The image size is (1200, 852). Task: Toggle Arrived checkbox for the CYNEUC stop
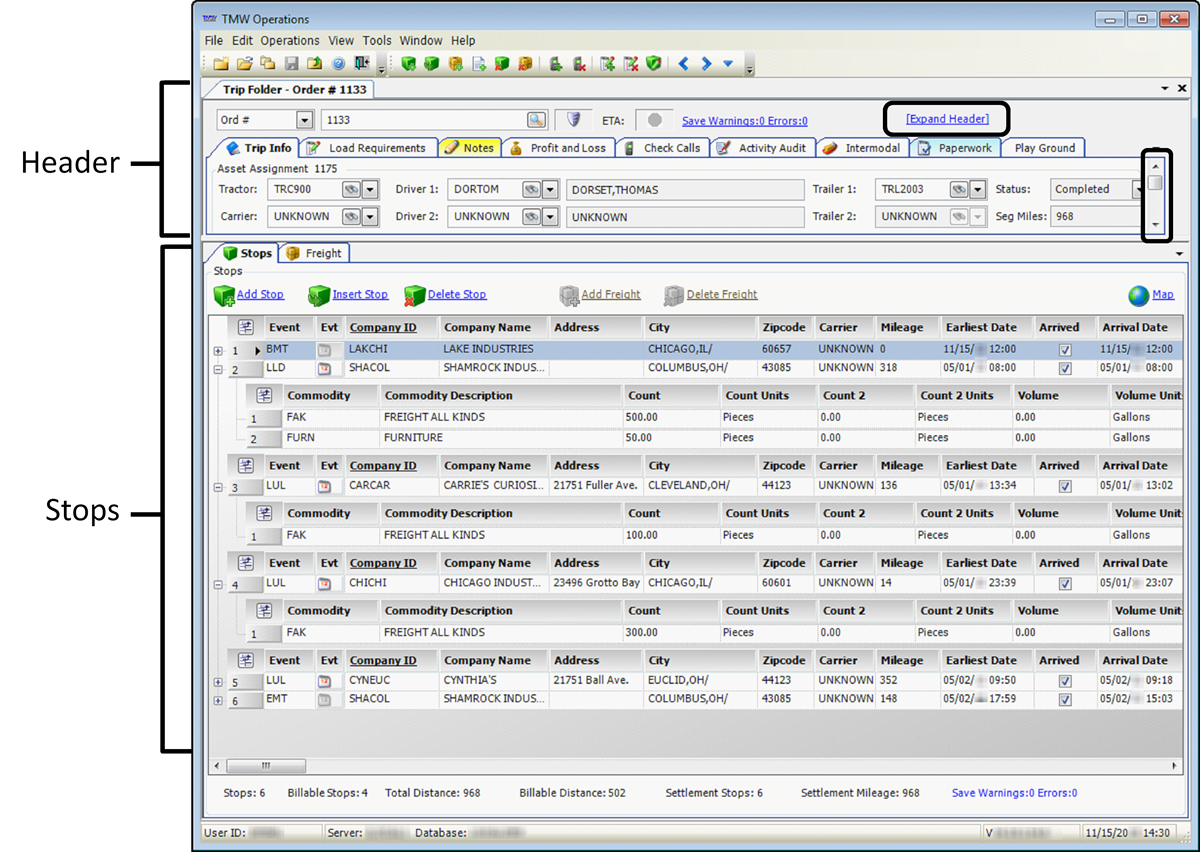[1065, 681]
